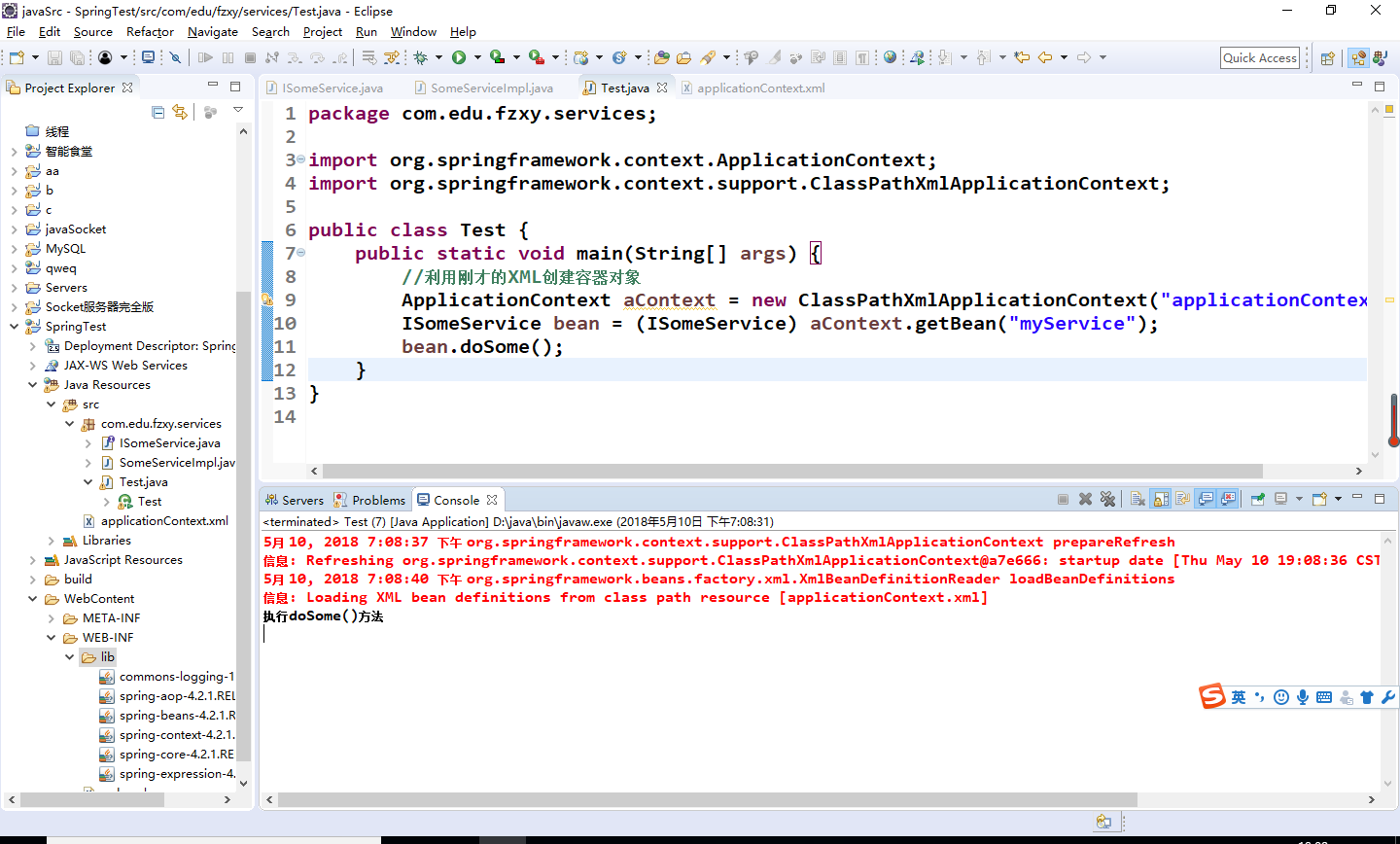The height and width of the screenshot is (844, 1400).
Task: Click the console horizontal scrollbar
Action: (707, 799)
